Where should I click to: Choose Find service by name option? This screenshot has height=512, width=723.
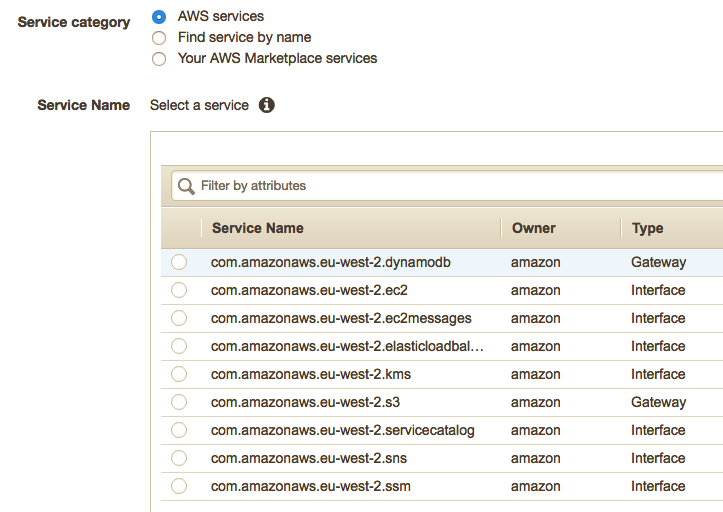pos(159,38)
